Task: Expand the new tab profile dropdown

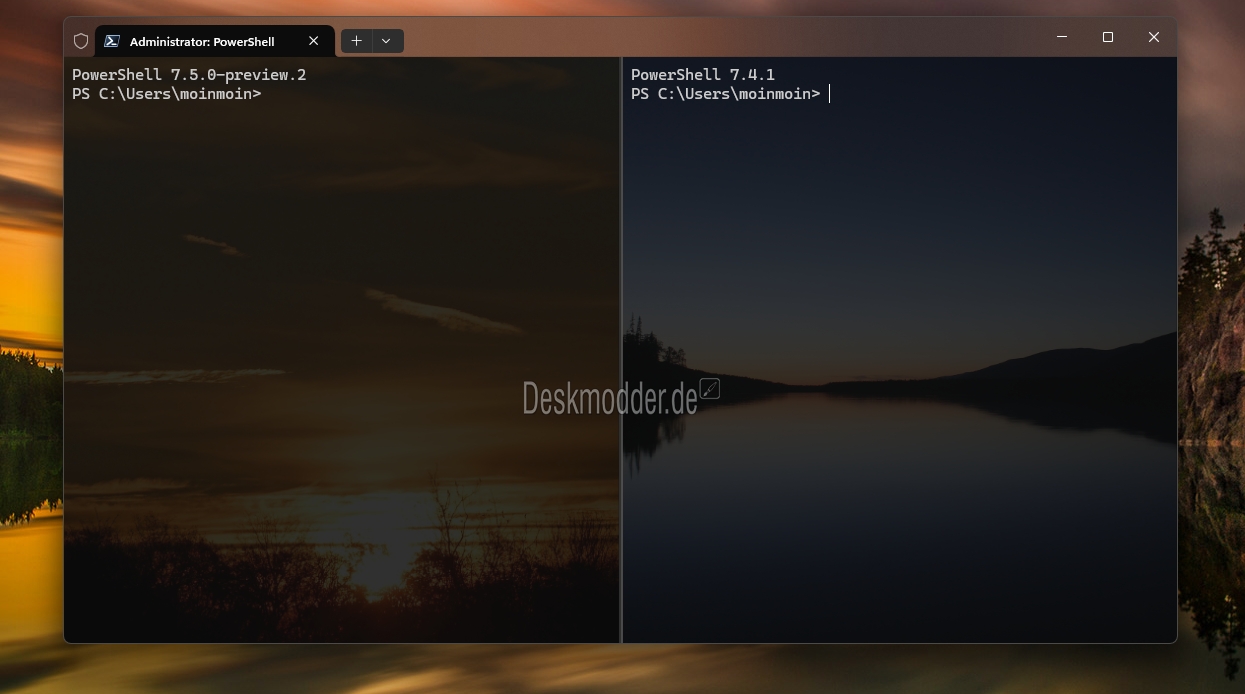Action: click(x=386, y=41)
